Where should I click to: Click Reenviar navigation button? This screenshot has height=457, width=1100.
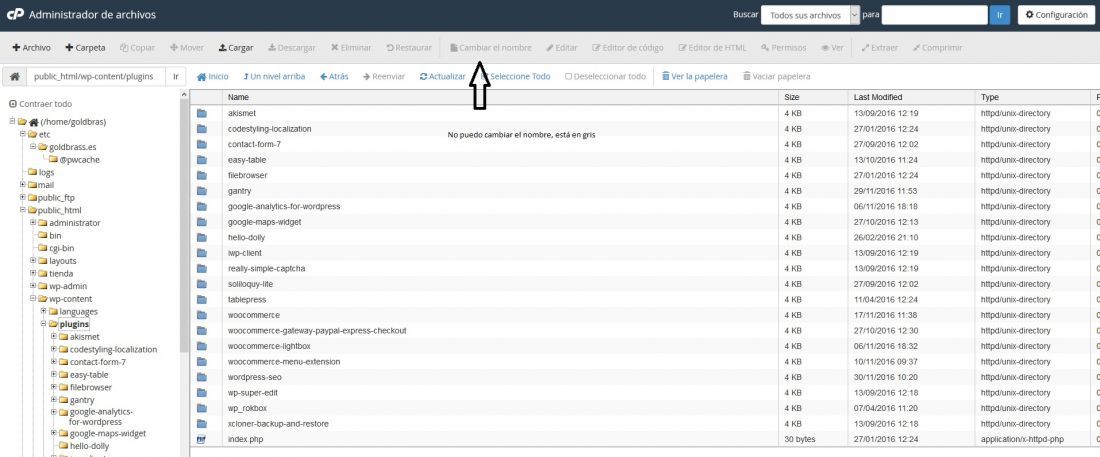(384, 77)
